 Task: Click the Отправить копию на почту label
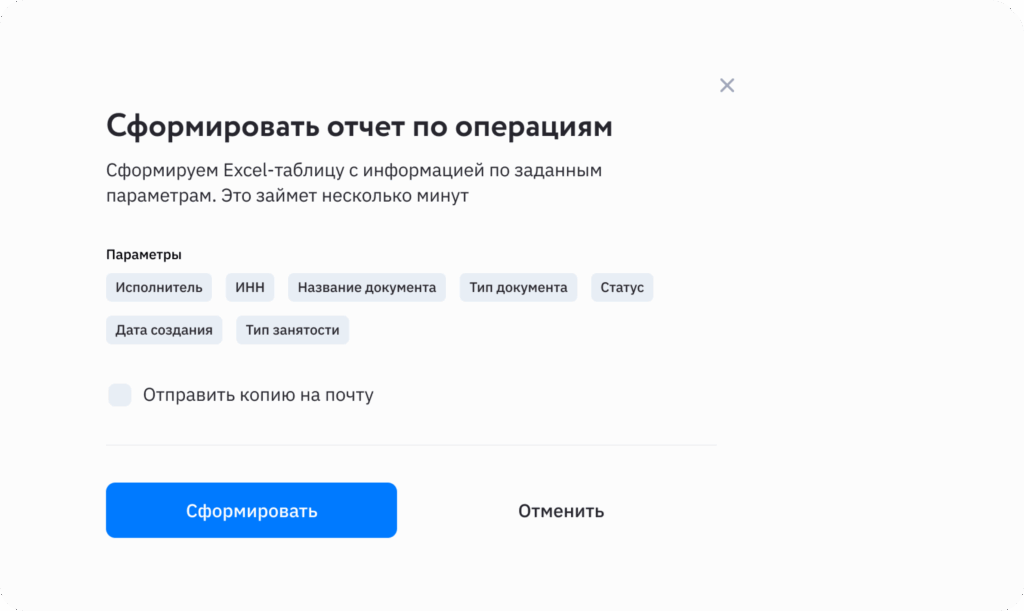tap(258, 395)
